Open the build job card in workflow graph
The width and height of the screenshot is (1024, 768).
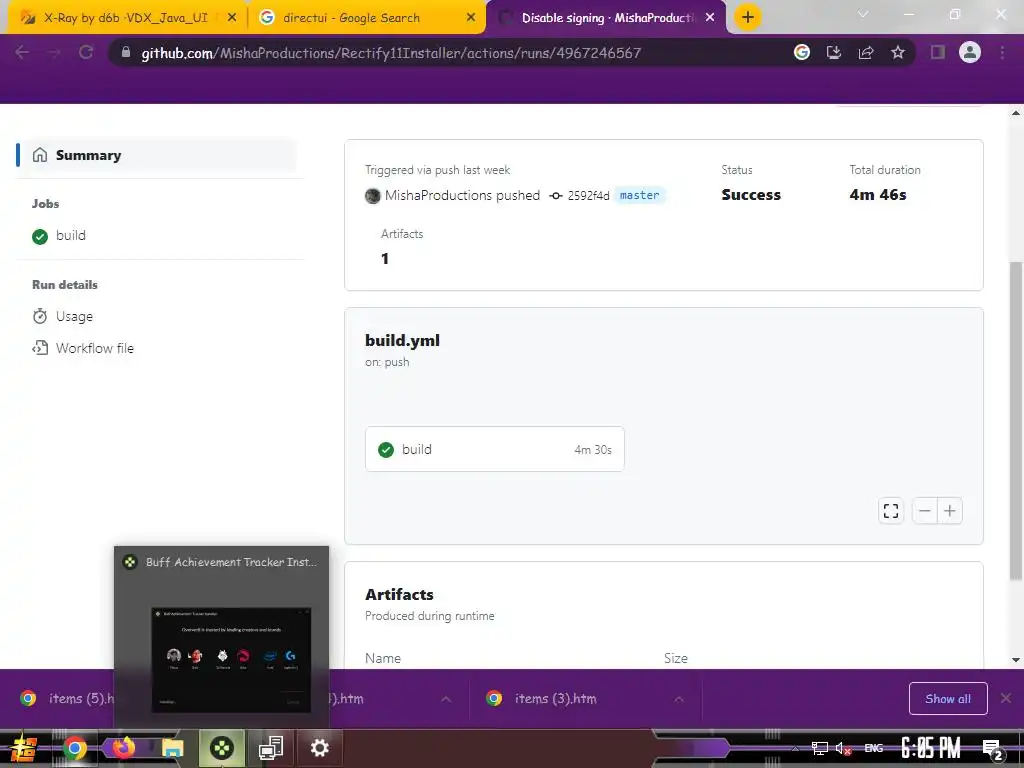[x=494, y=449]
